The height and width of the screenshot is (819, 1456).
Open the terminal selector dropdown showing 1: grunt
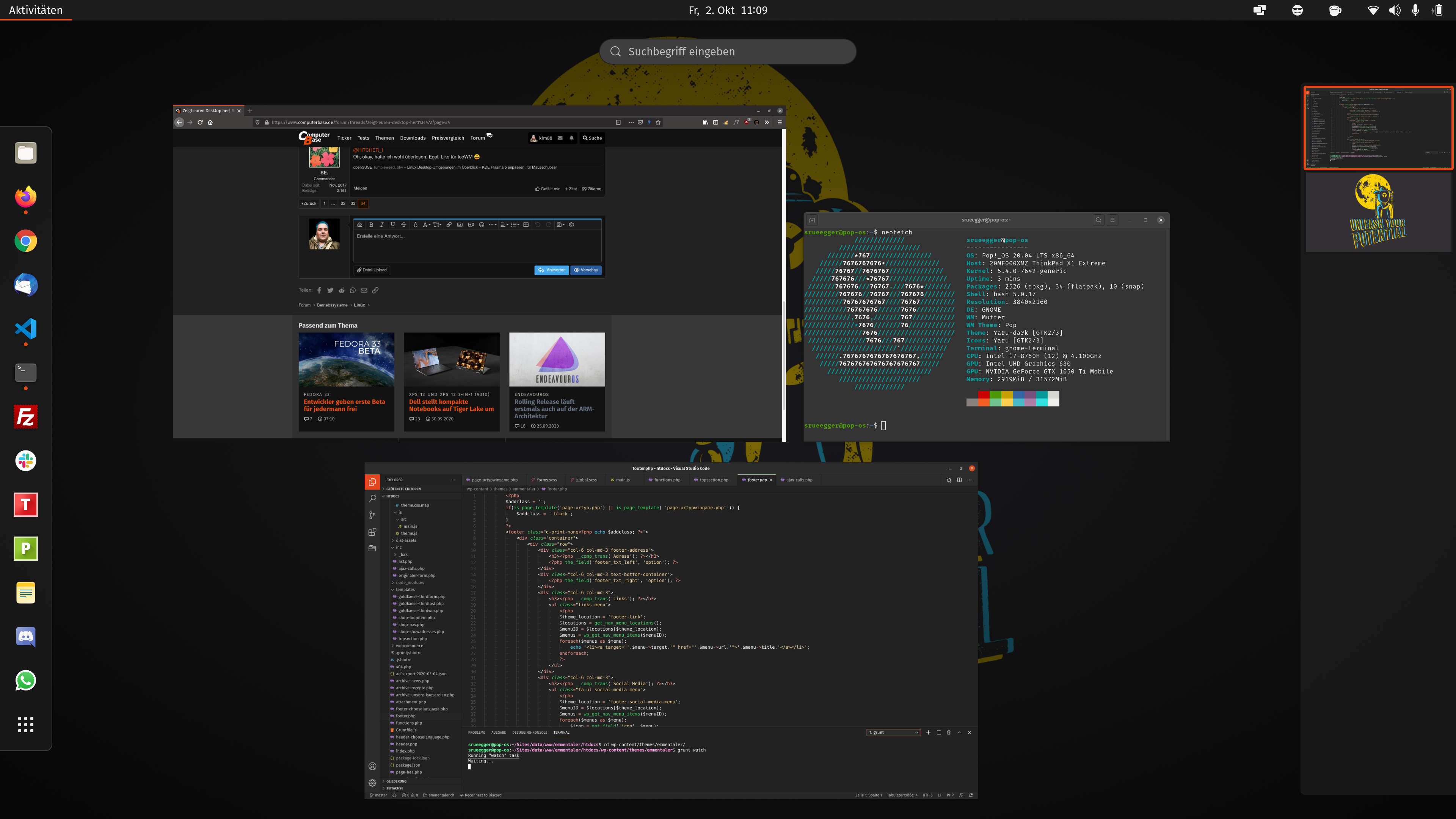pos(893,733)
